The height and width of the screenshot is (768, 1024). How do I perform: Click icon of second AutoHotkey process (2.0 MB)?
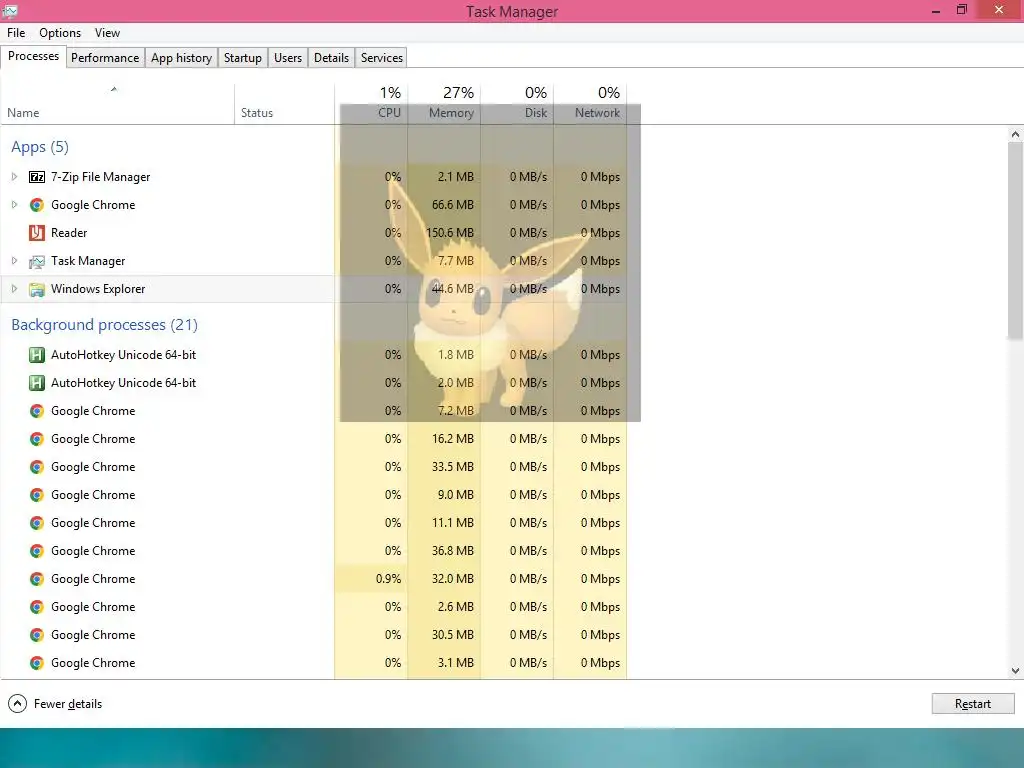tap(37, 383)
